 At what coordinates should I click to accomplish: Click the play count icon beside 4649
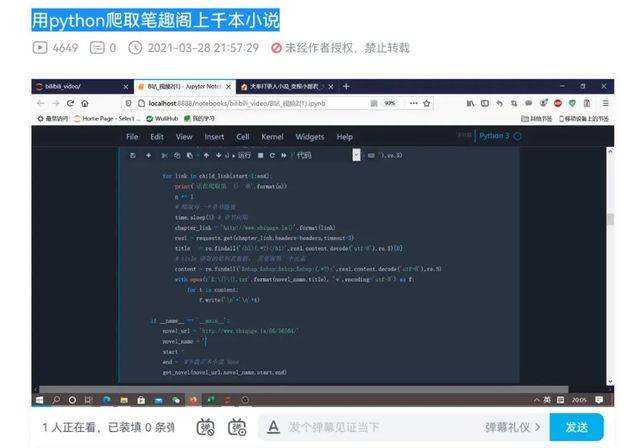[40, 48]
